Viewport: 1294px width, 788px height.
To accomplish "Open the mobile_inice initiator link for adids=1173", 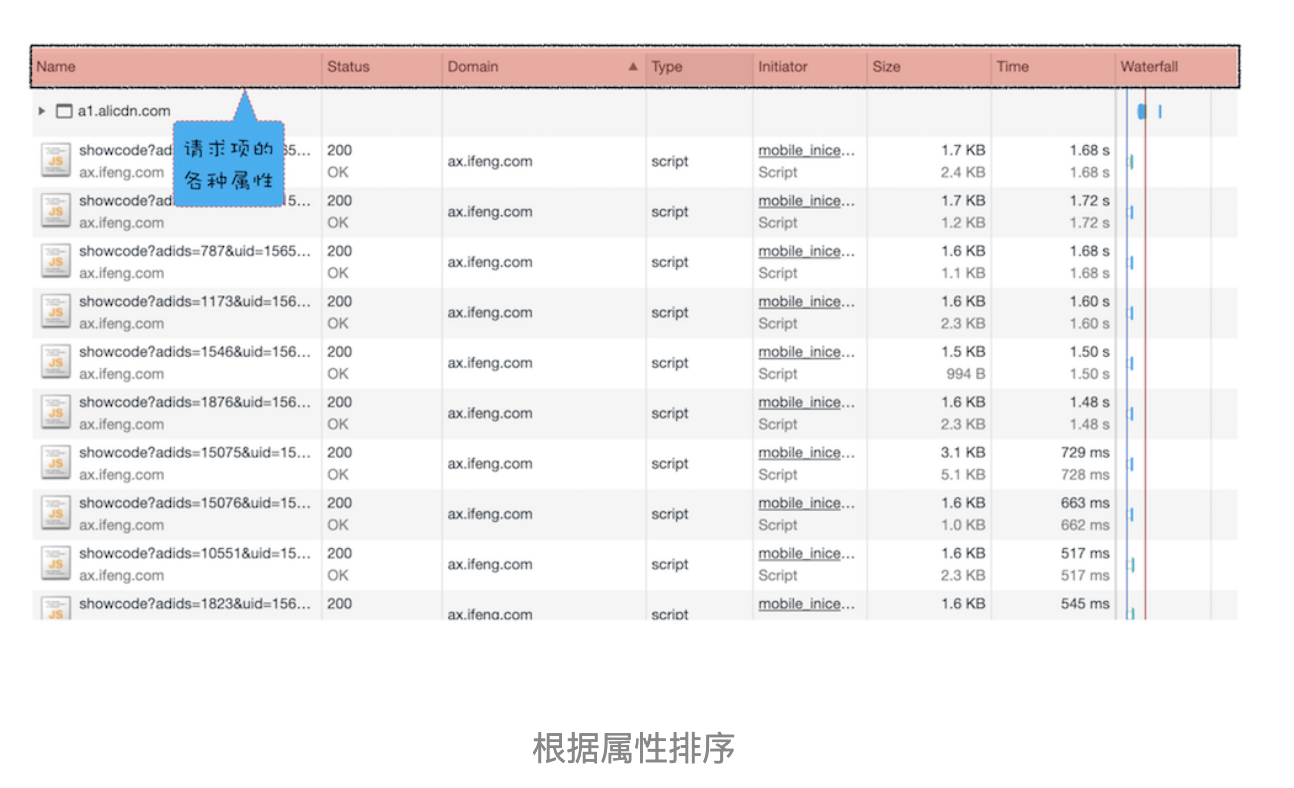I will pyautogui.click(x=807, y=301).
